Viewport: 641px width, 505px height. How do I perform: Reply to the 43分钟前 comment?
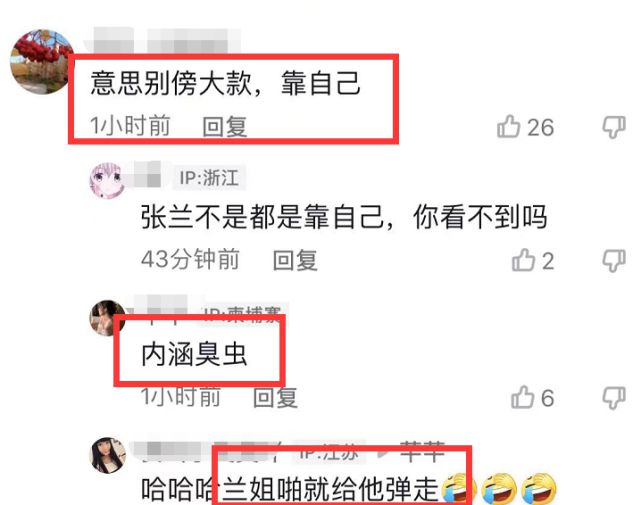295,260
